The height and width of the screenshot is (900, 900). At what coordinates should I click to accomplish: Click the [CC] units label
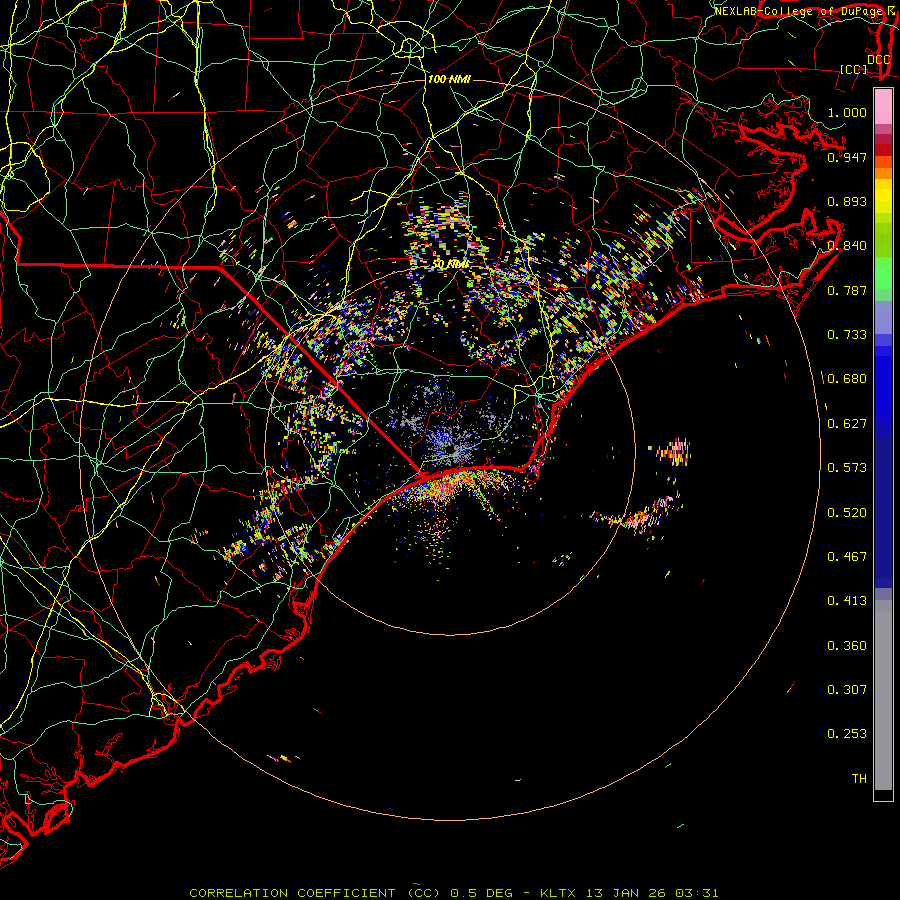854,69
